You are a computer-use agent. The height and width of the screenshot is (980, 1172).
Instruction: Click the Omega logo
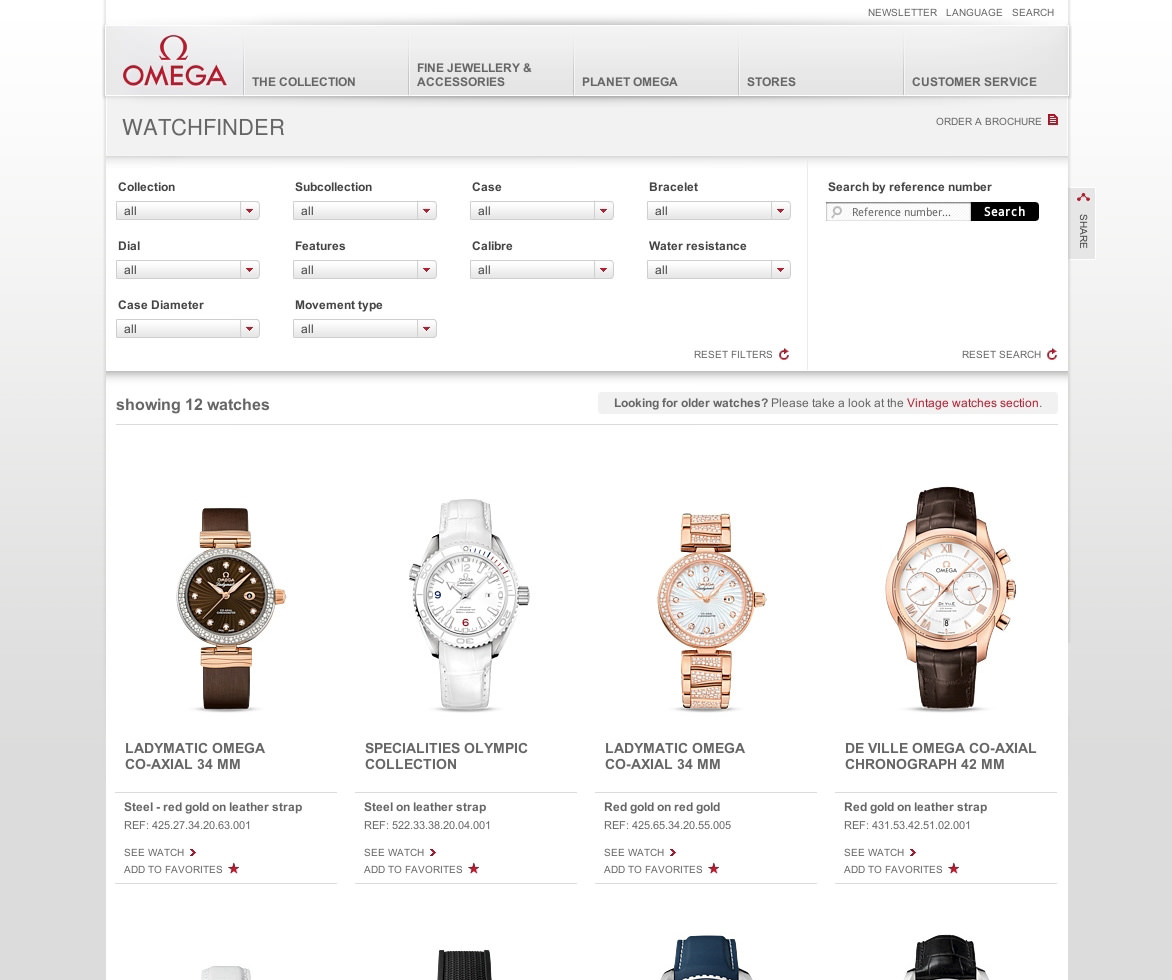click(174, 61)
